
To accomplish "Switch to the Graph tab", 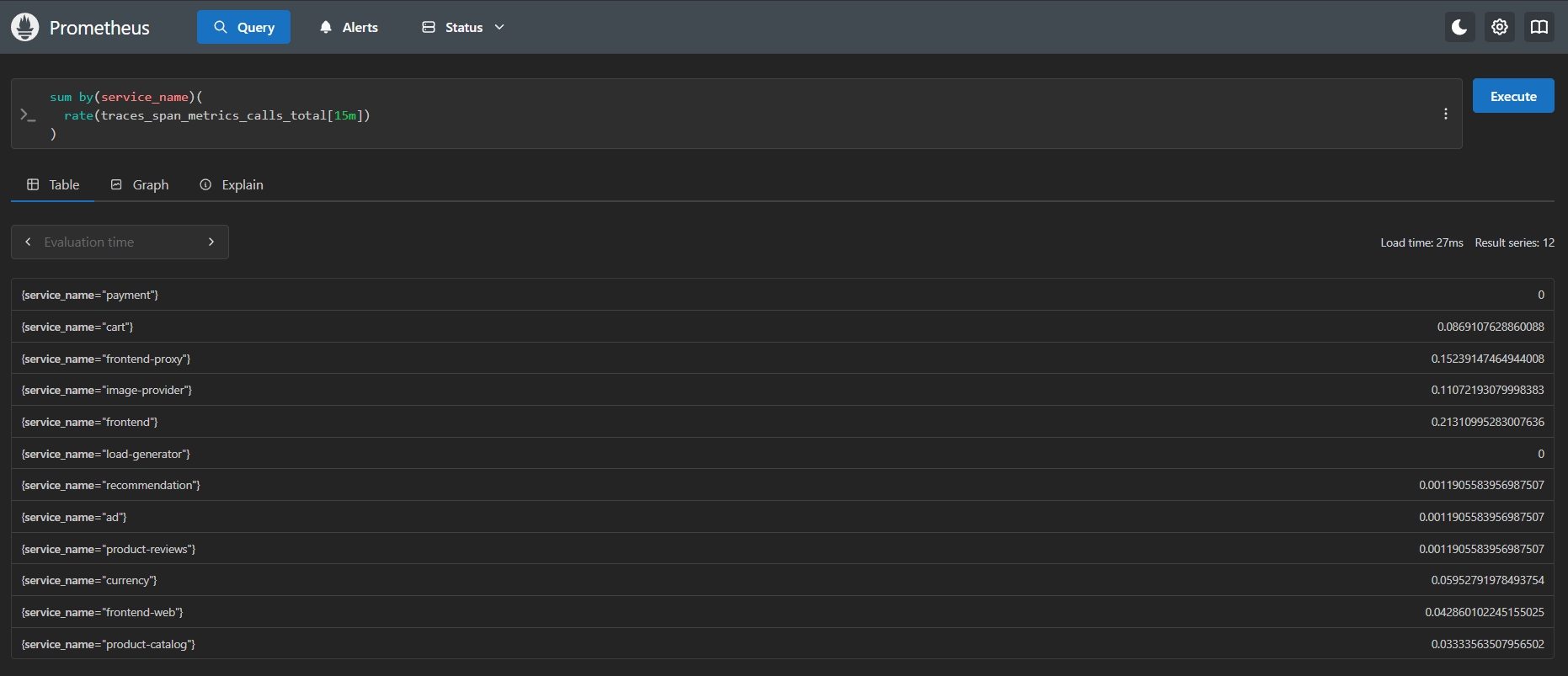I will point(140,184).
